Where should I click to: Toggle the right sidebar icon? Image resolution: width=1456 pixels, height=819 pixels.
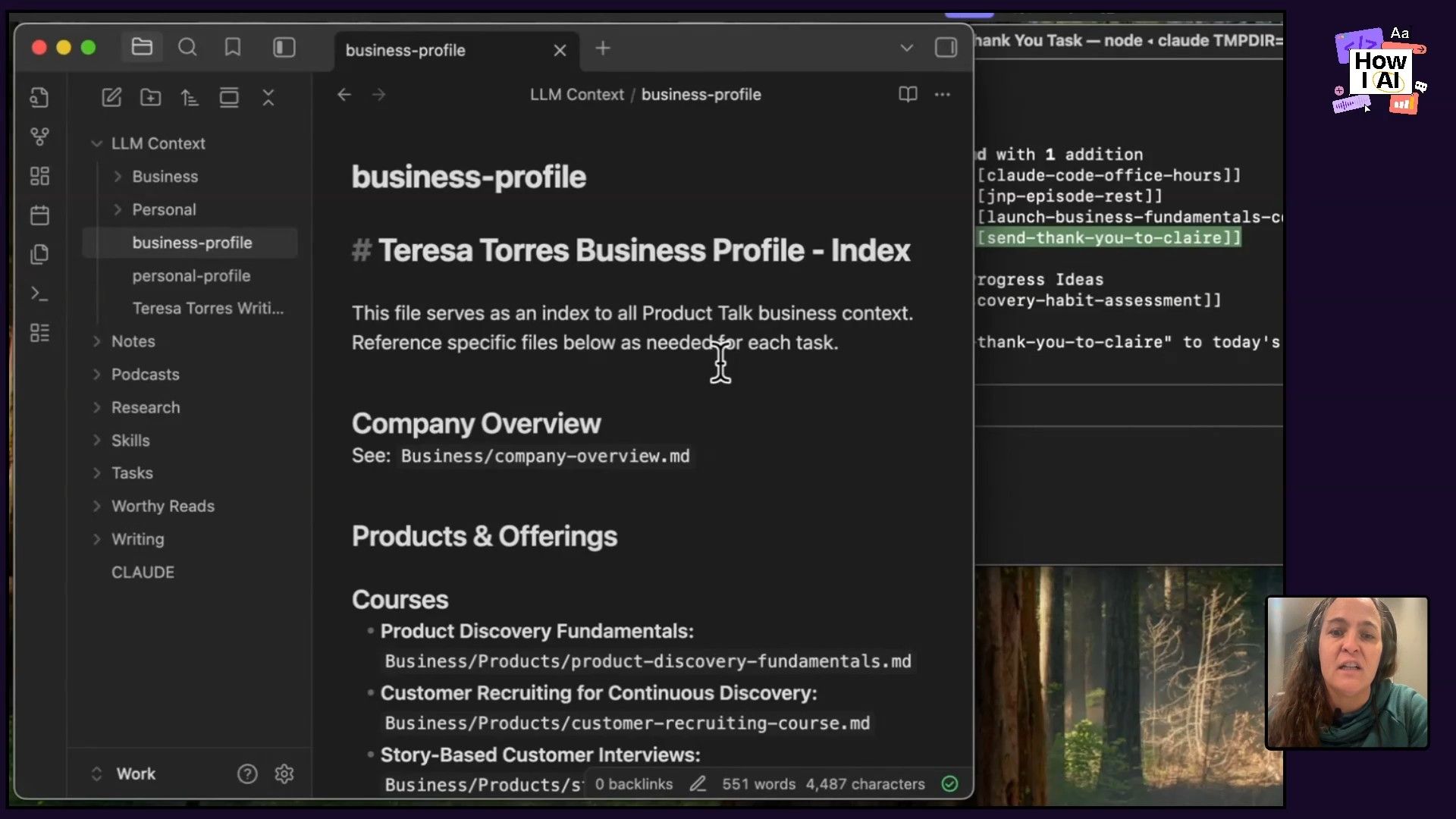coord(946,48)
